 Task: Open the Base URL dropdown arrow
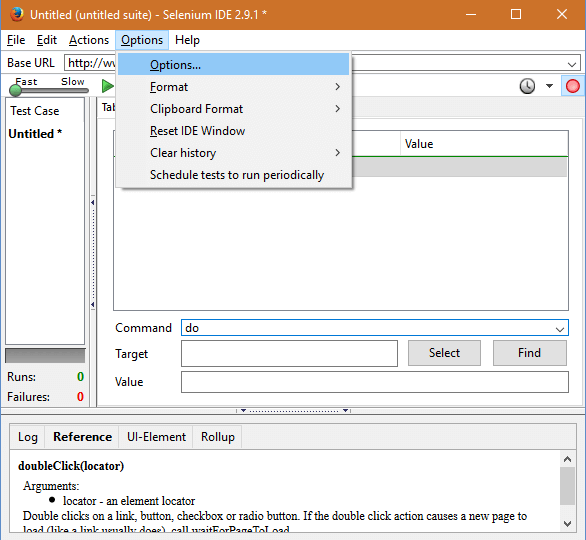(x=571, y=64)
